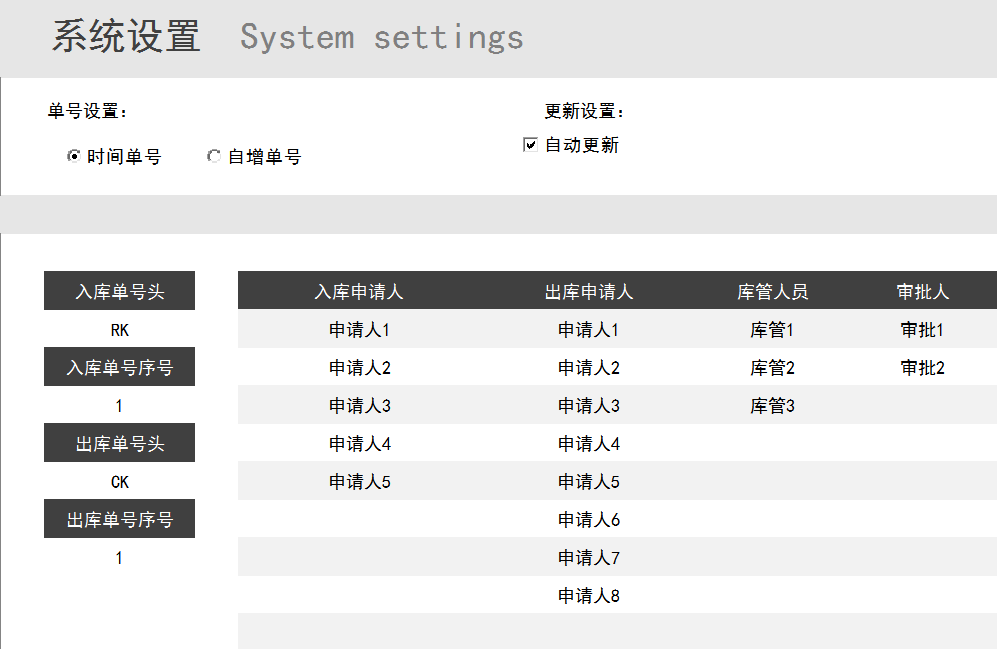Click the 入库单号序号 header button
This screenshot has height=649, width=997.
point(120,367)
